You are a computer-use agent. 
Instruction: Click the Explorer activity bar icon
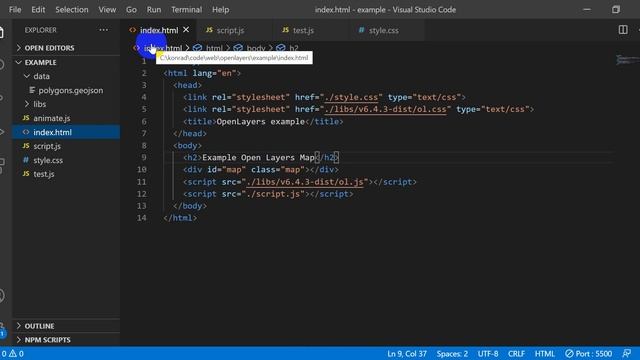pyautogui.click(x=2, y=32)
